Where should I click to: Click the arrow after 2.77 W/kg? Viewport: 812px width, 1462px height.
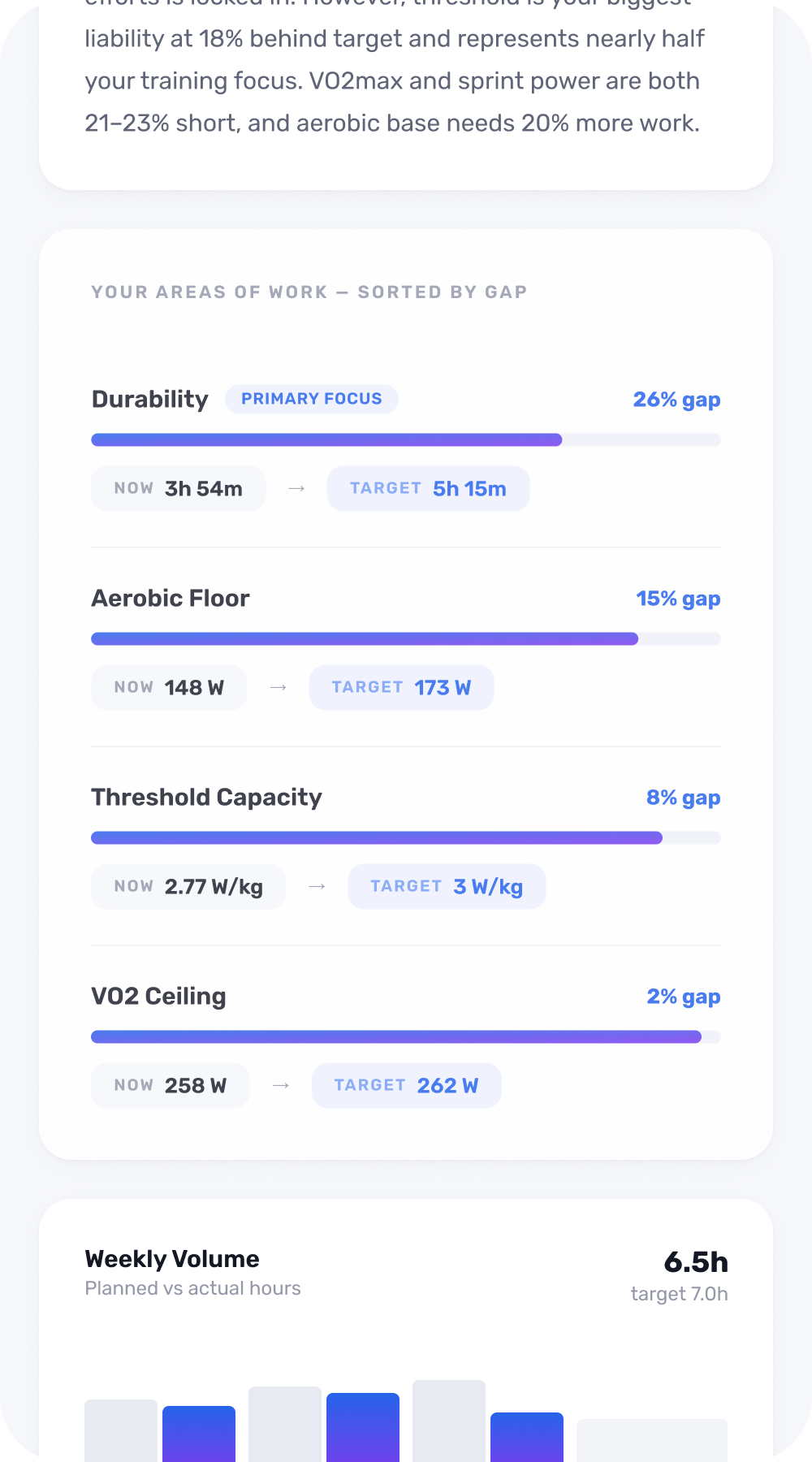point(317,886)
